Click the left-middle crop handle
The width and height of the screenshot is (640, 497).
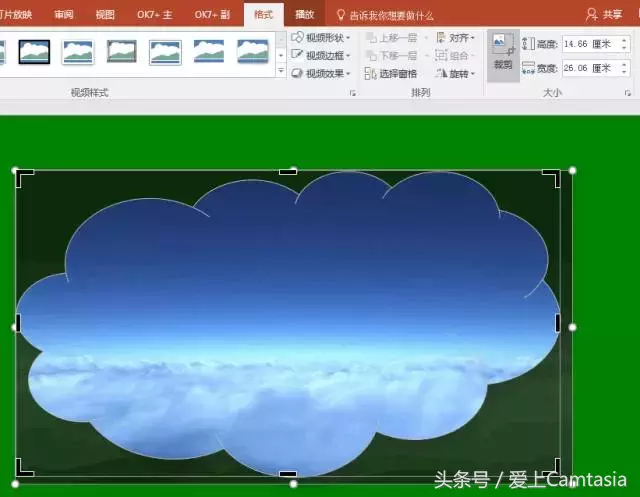pos(18,322)
